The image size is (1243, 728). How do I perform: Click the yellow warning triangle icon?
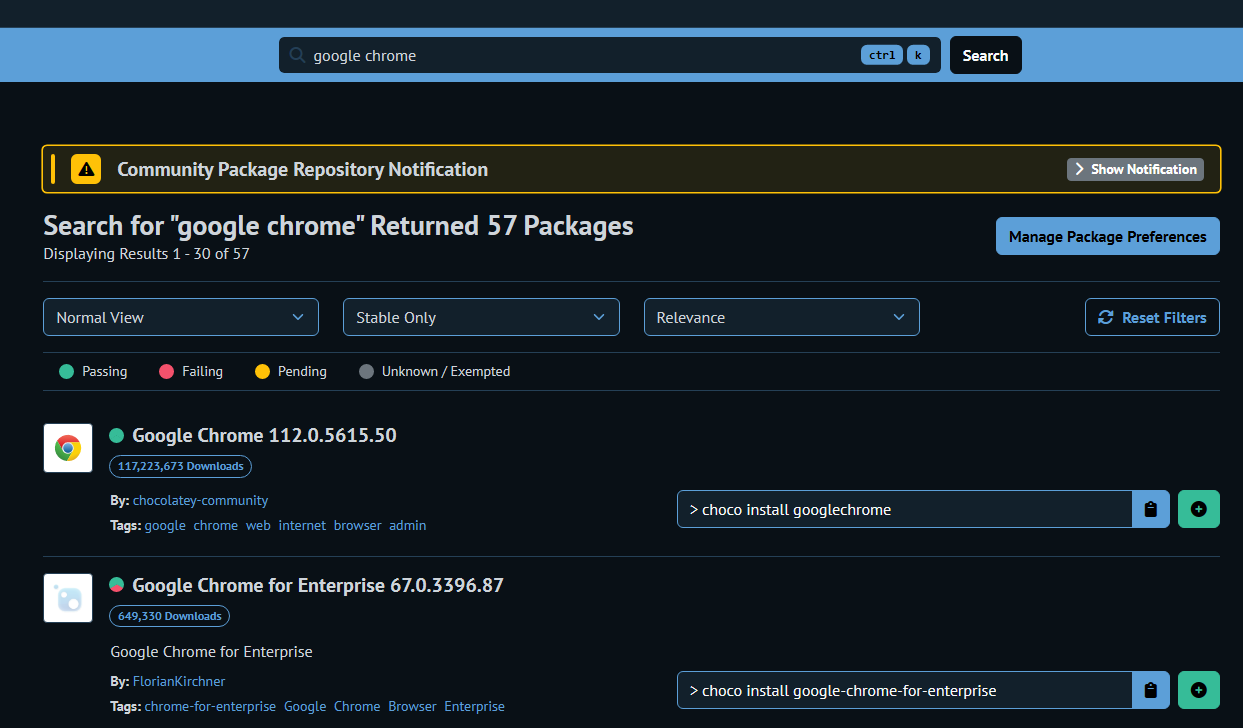86,169
